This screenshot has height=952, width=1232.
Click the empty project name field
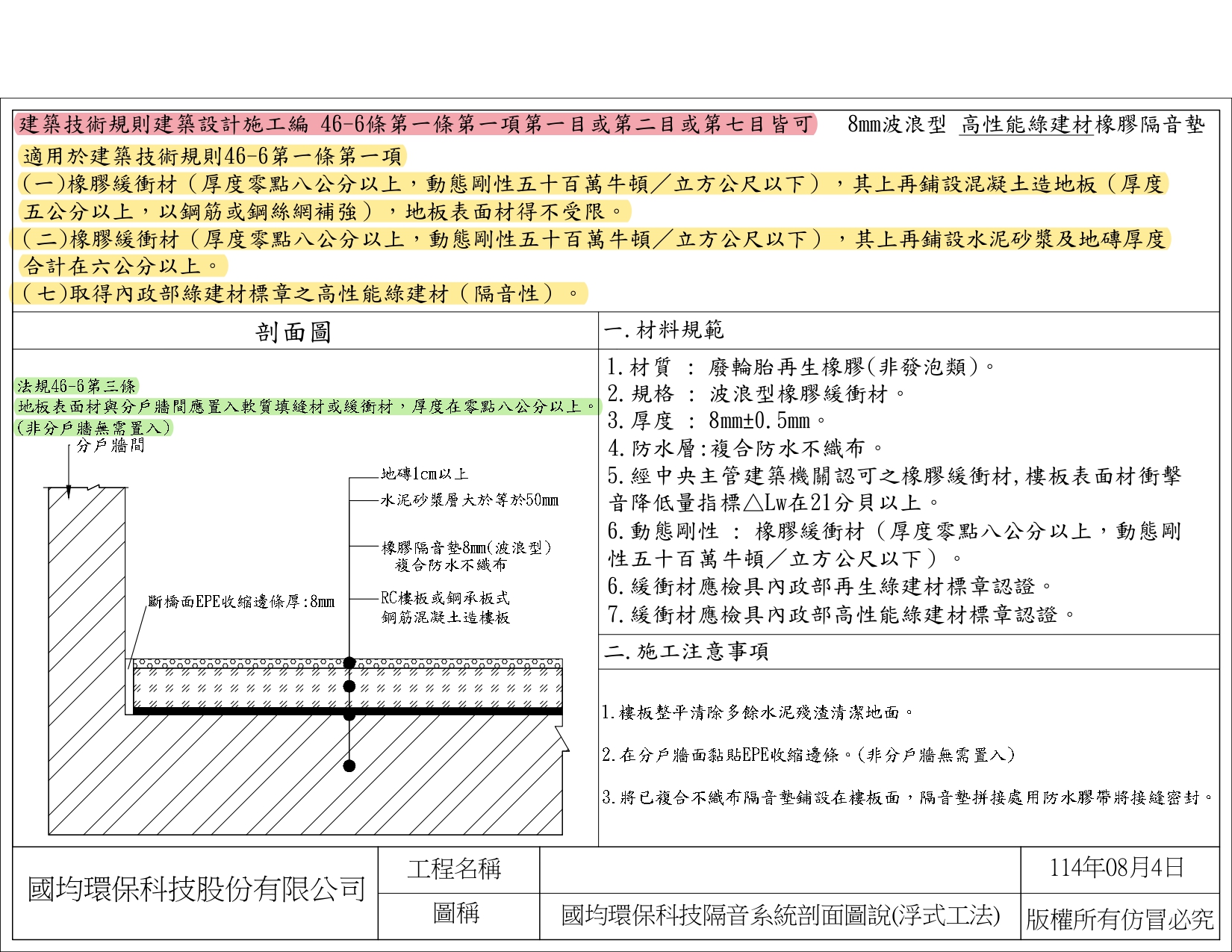pos(779,870)
